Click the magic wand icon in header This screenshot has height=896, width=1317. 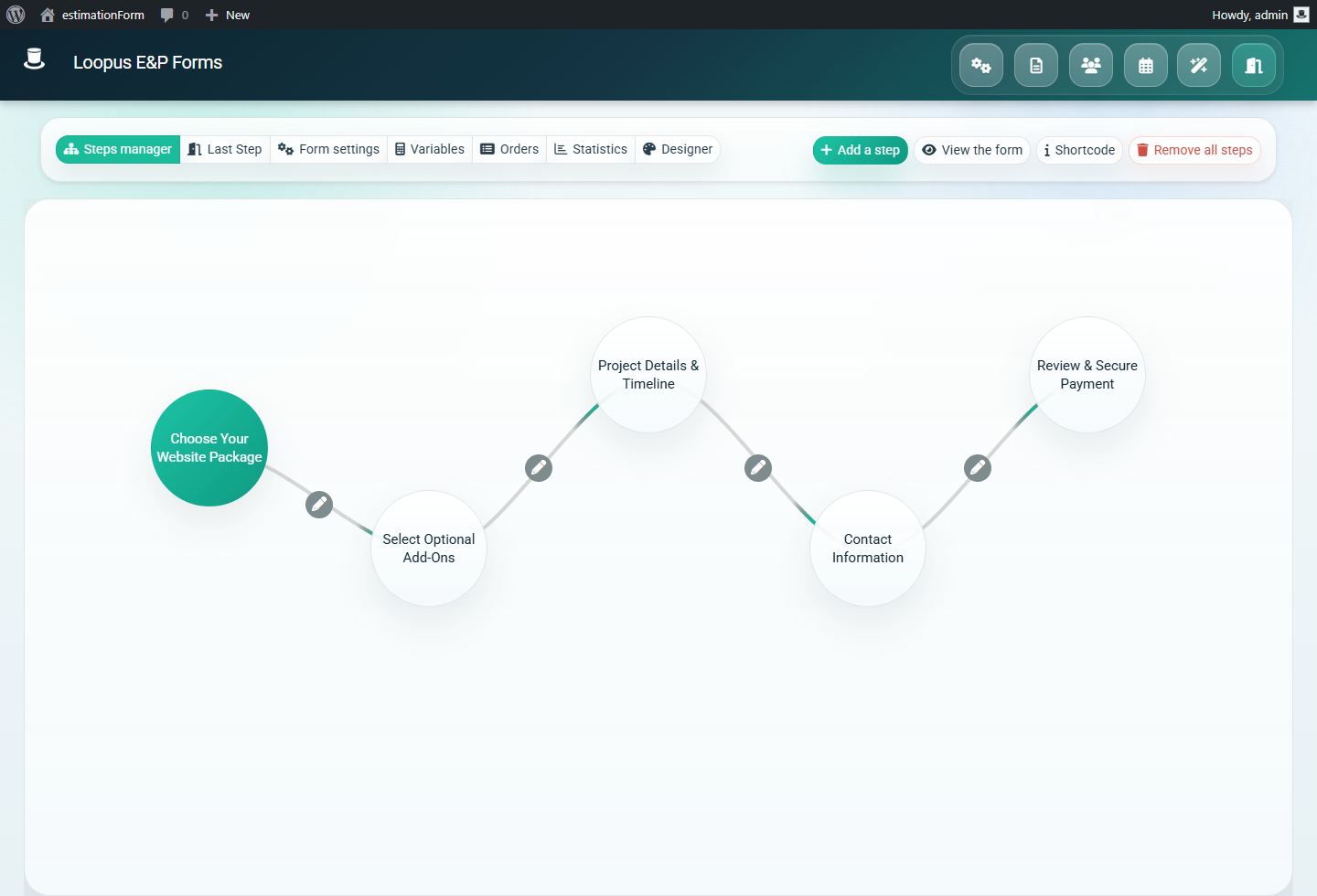(x=1199, y=65)
